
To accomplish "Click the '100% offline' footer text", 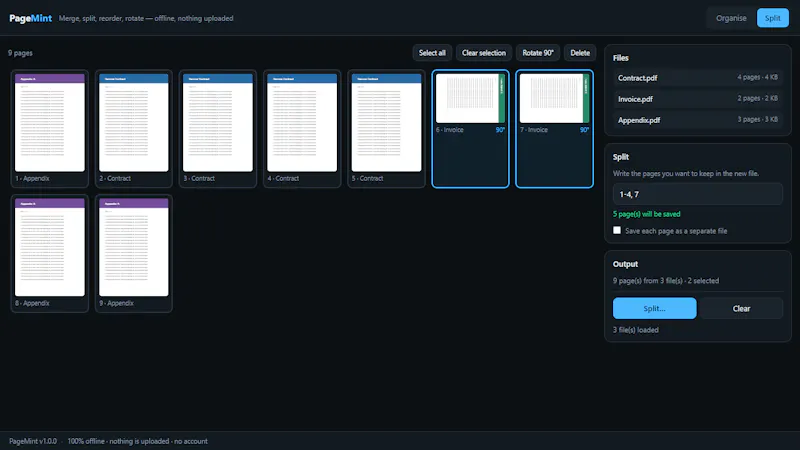I will click(x=86, y=441).
